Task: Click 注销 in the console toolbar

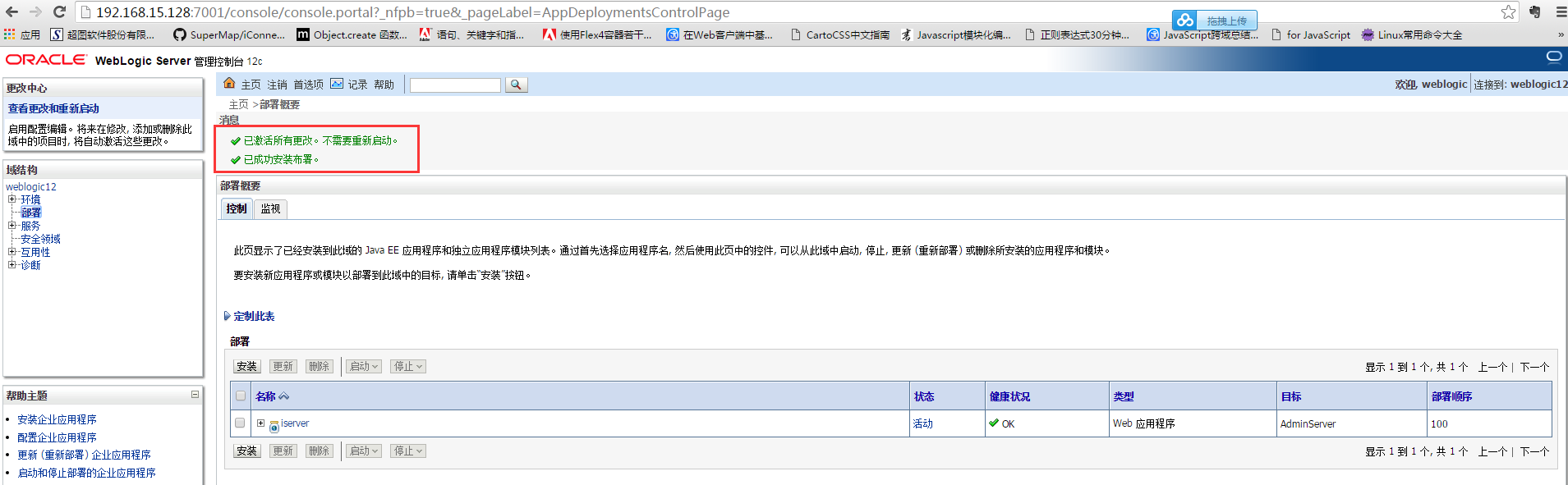Action: [x=278, y=85]
